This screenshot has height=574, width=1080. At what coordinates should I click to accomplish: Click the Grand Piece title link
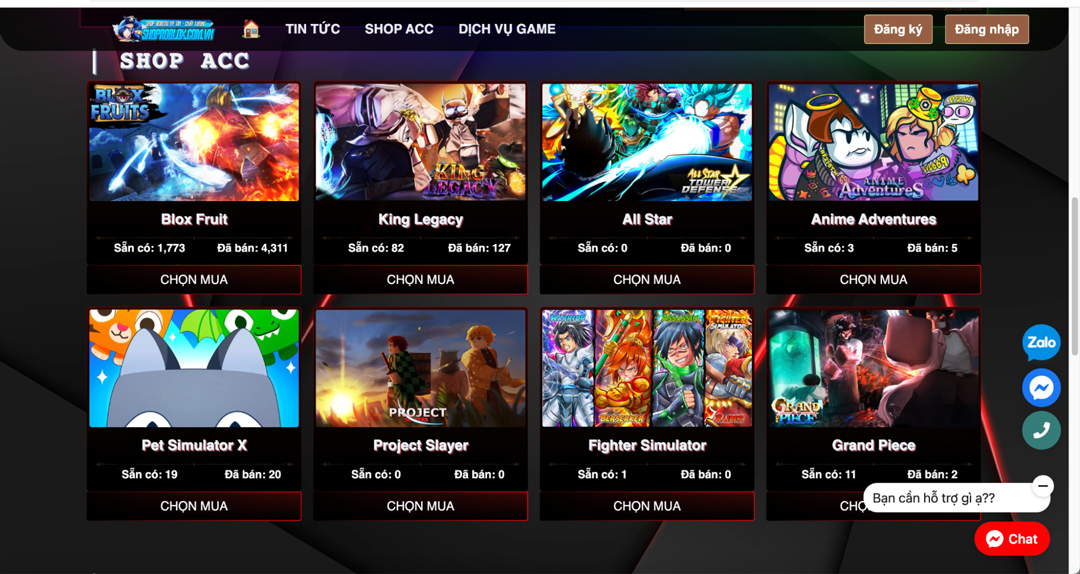tap(873, 446)
